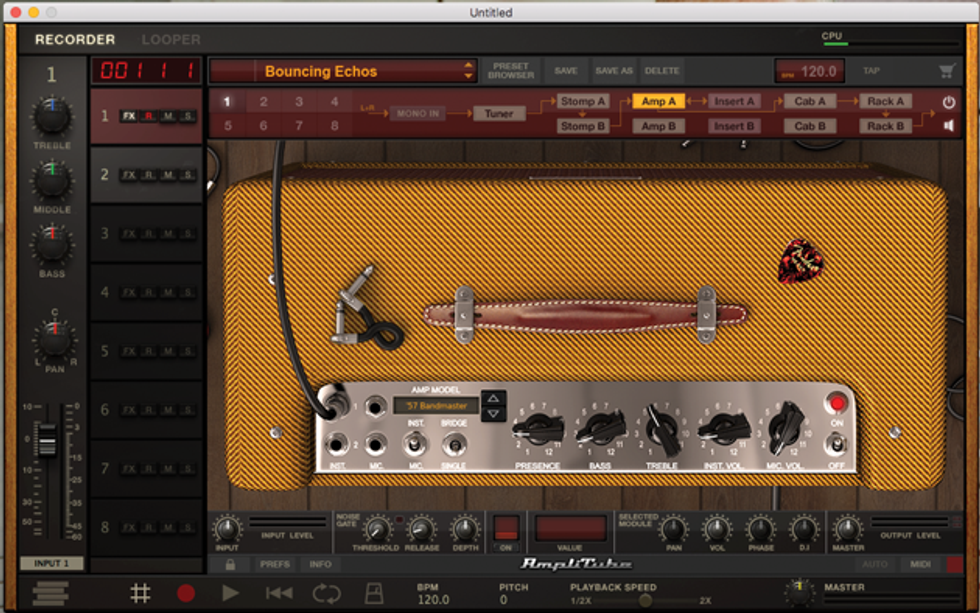Screen dimensions: 980x613
Task: Click the playback speed slider
Action: tap(645, 600)
